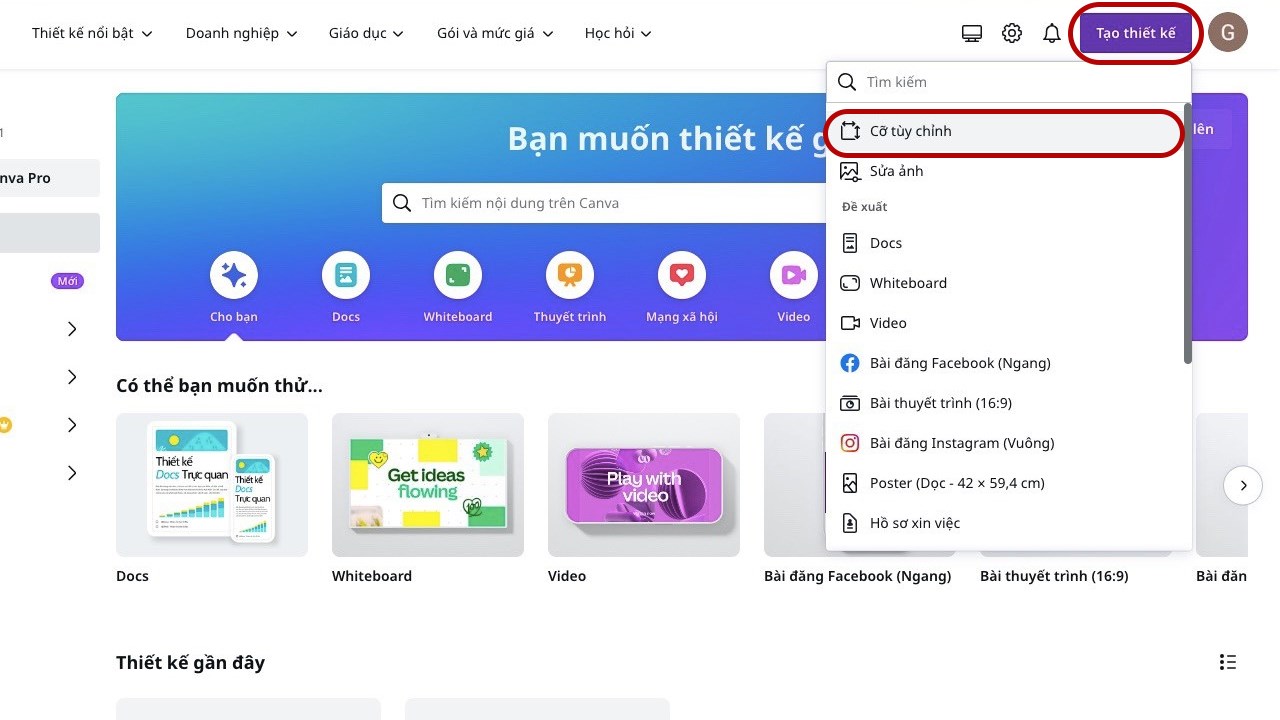Click Bài đăng Facebook (Ngang) card label

pos(858,576)
